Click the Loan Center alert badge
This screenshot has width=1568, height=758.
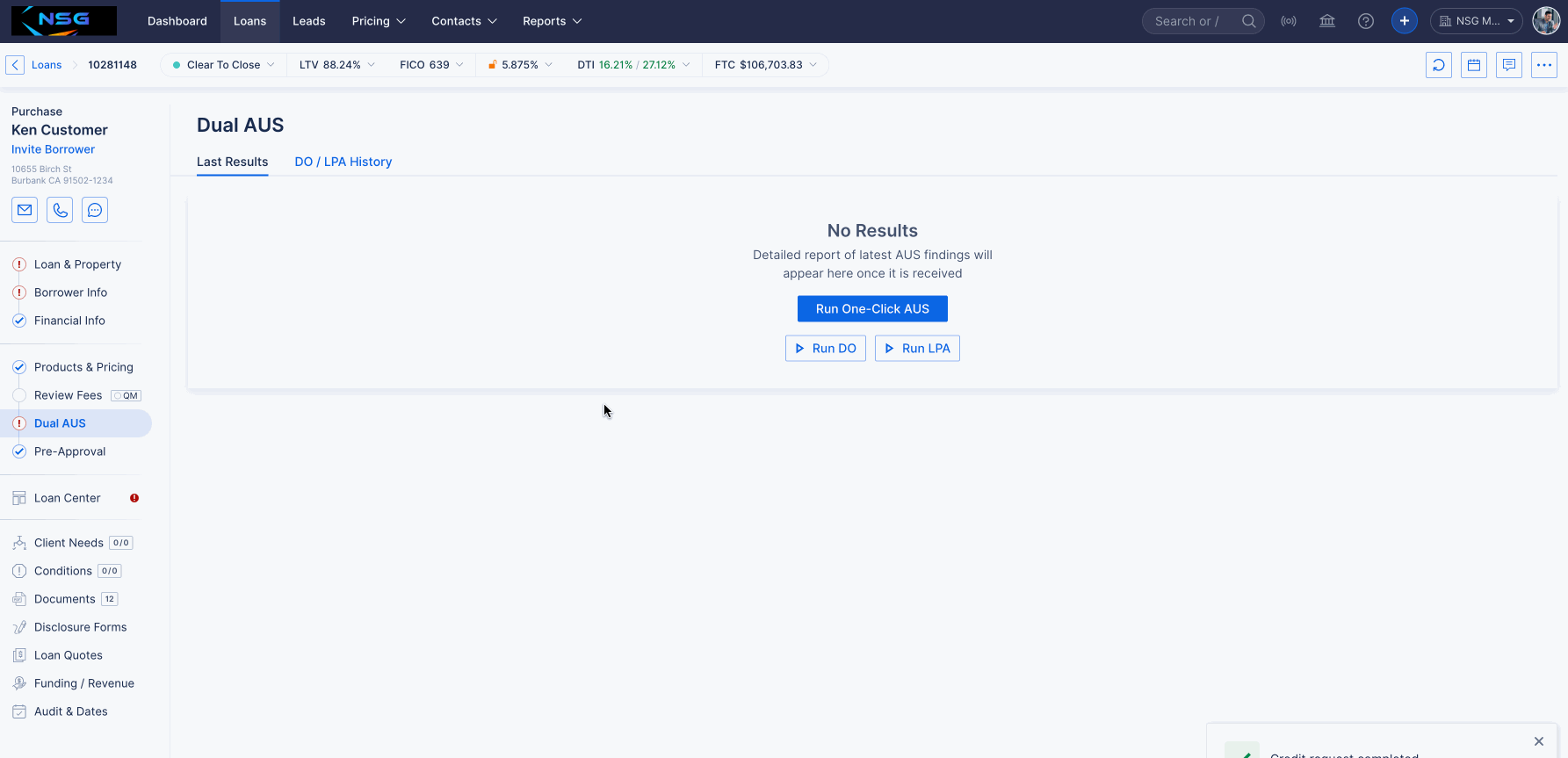coord(134,498)
